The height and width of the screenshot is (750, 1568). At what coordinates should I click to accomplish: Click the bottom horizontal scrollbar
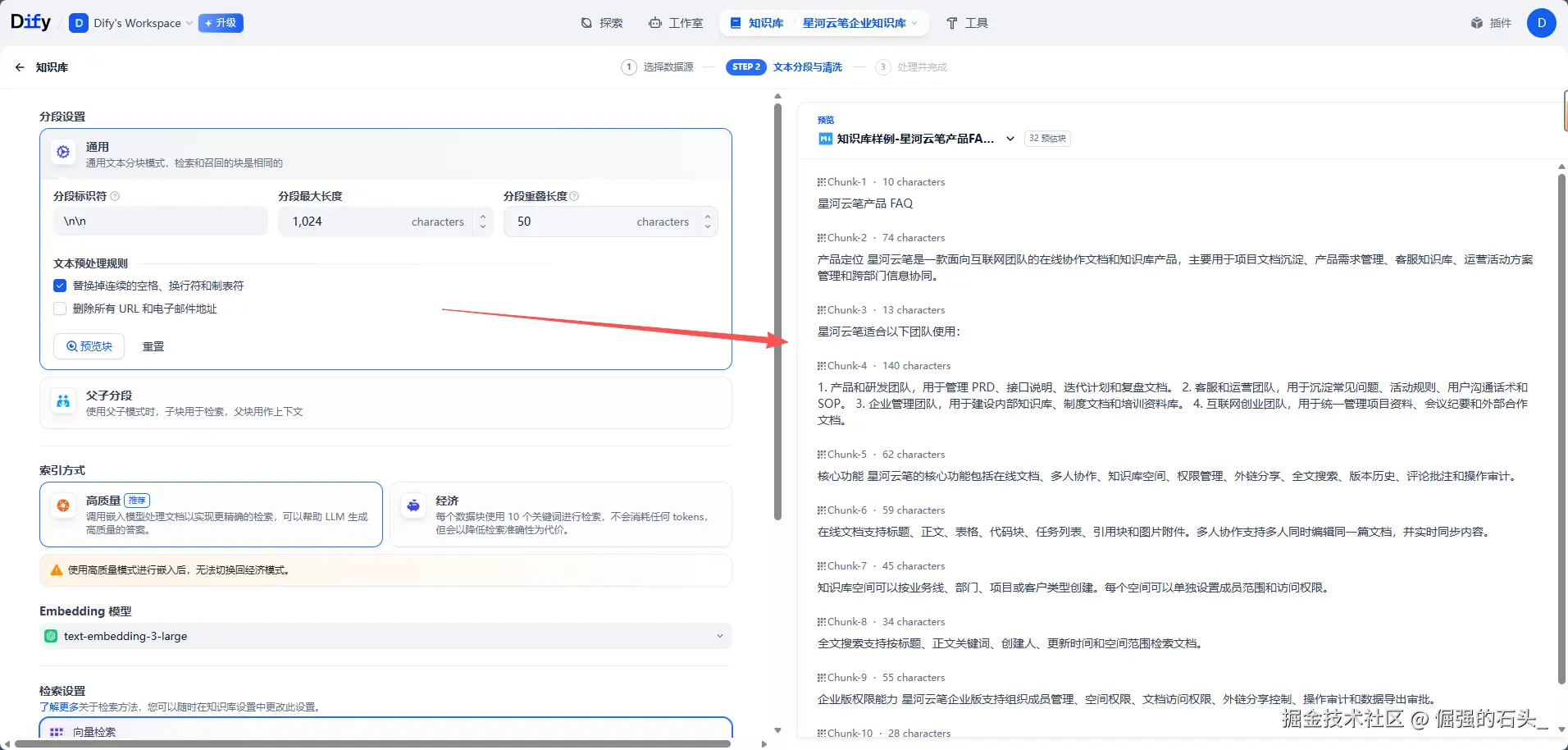[372, 743]
